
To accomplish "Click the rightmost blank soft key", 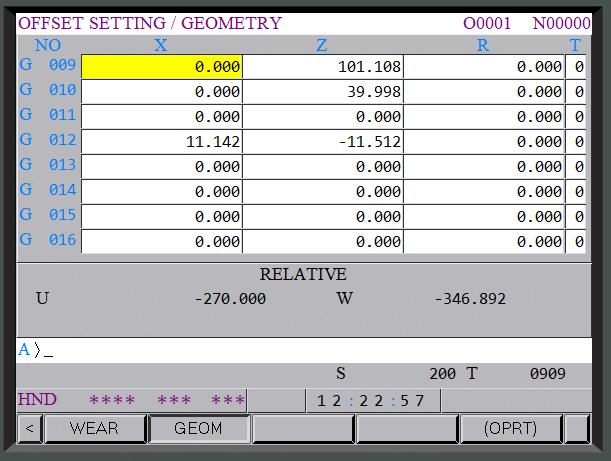I will [577, 429].
